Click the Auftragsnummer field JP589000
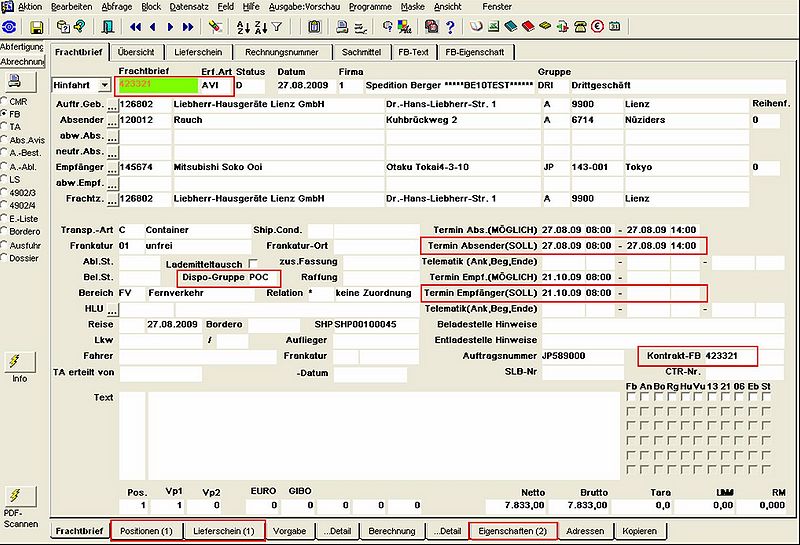 click(x=582, y=356)
